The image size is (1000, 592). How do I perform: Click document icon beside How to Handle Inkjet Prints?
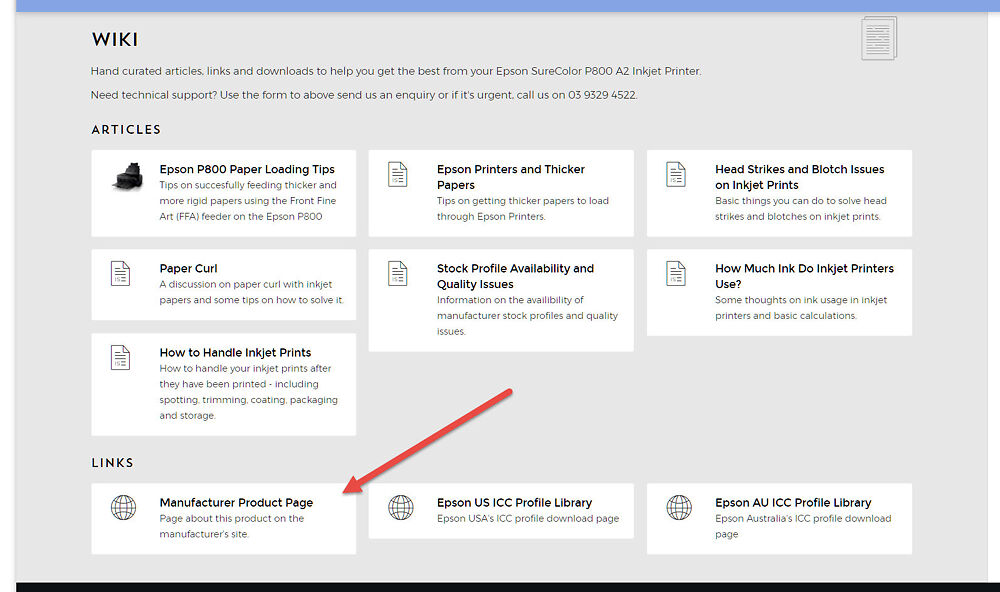coord(121,358)
